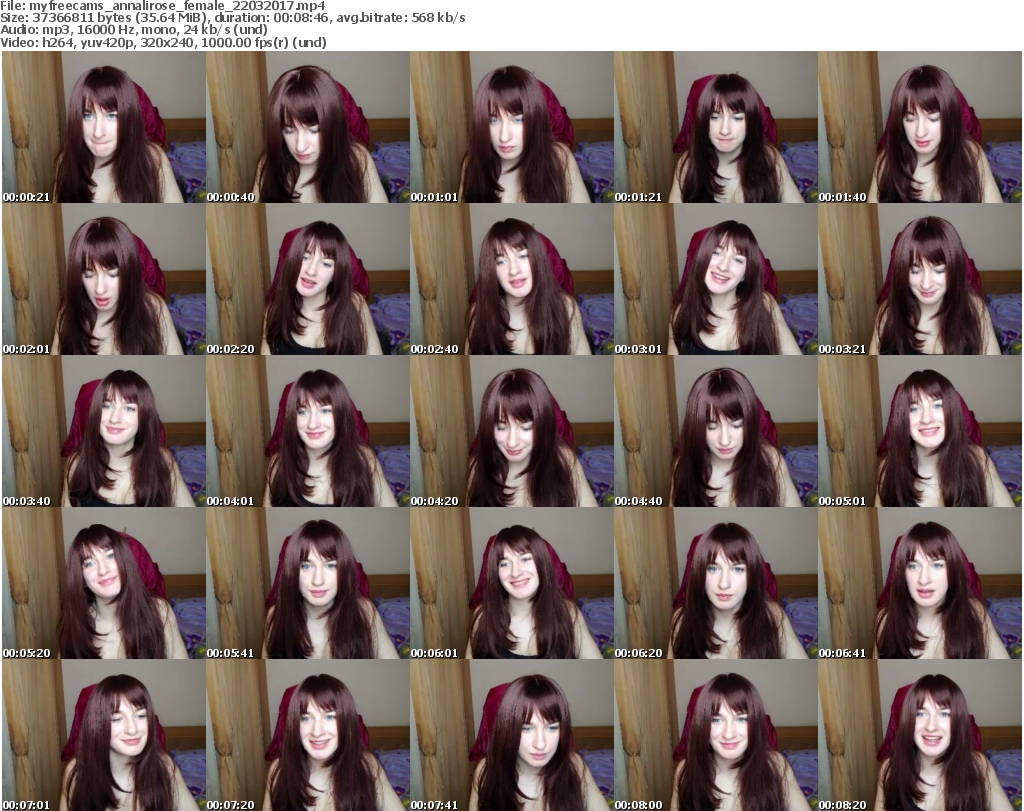The width and height of the screenshot is (1024, 811).
Task: Click the frame stamped 00:08:20
Action: tap(920, 735)
